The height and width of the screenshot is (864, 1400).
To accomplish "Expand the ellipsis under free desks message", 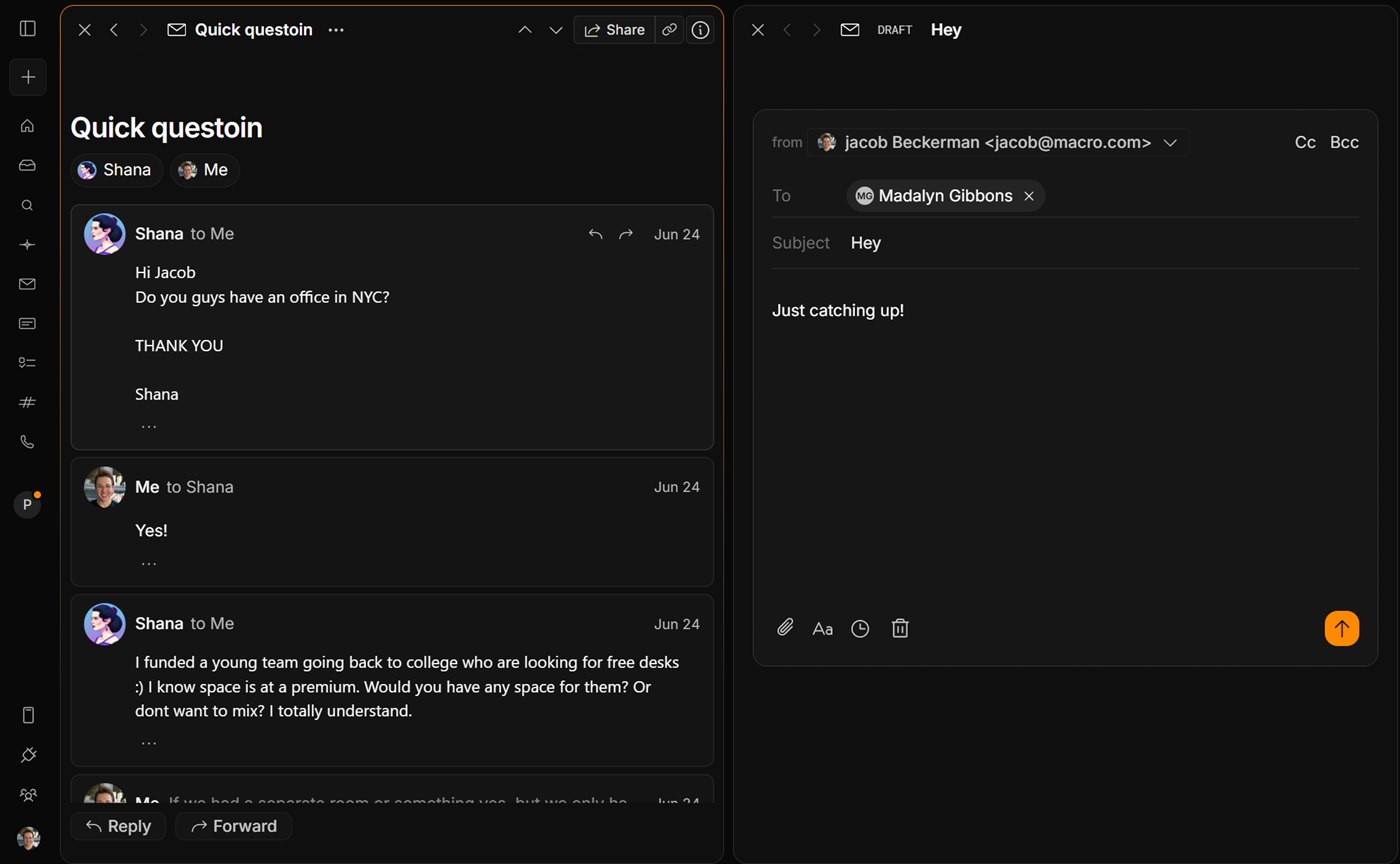I will coord(149,742).
